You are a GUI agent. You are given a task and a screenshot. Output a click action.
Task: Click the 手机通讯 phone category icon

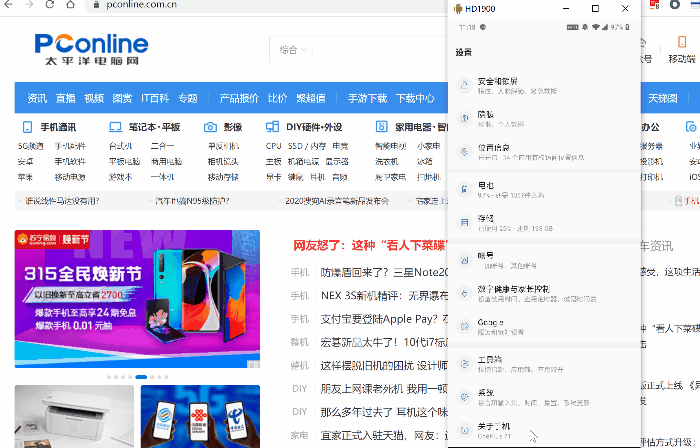(27, 127)
